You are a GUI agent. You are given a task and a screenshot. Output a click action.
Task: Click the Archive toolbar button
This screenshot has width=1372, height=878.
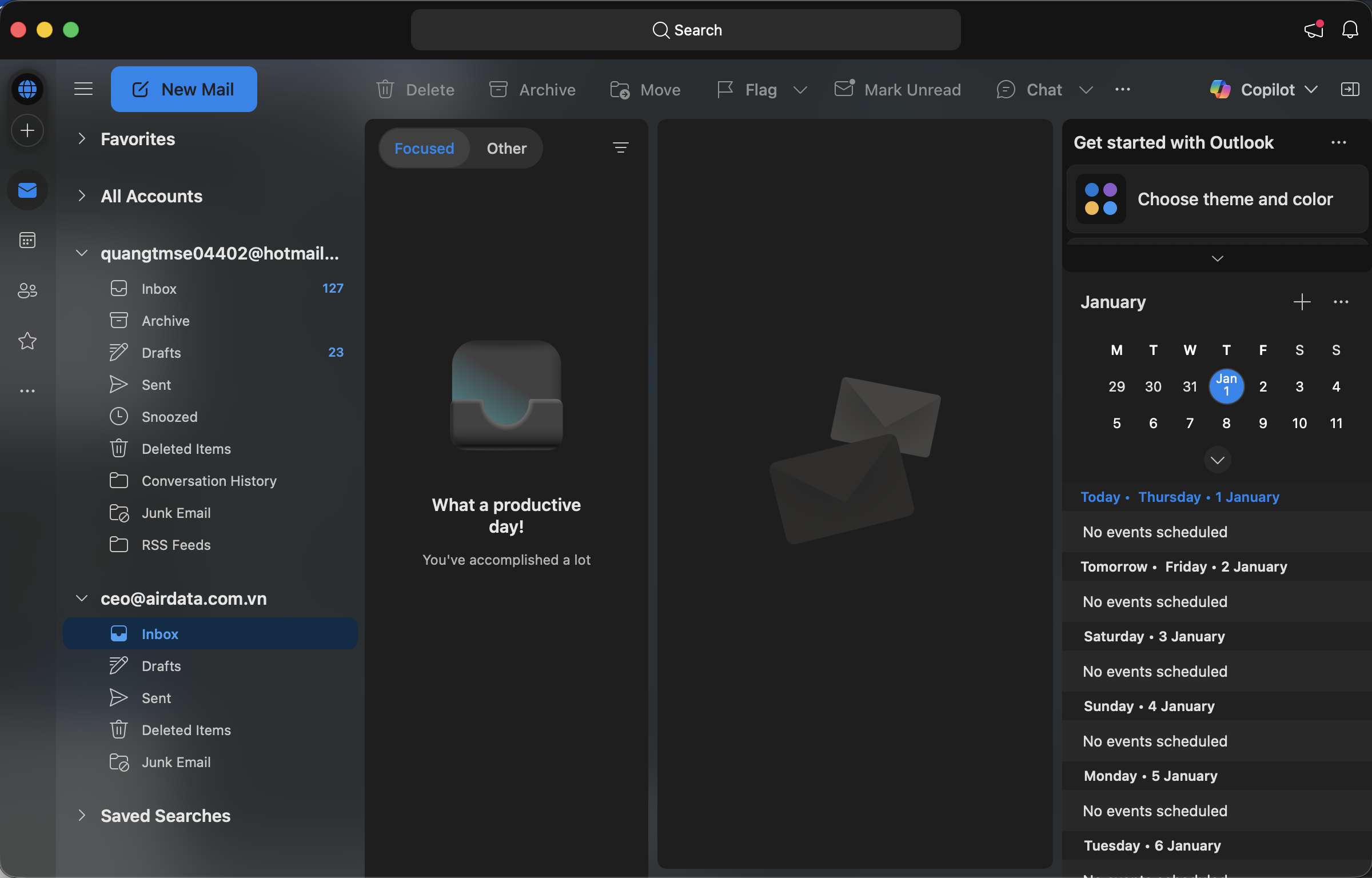532,90
